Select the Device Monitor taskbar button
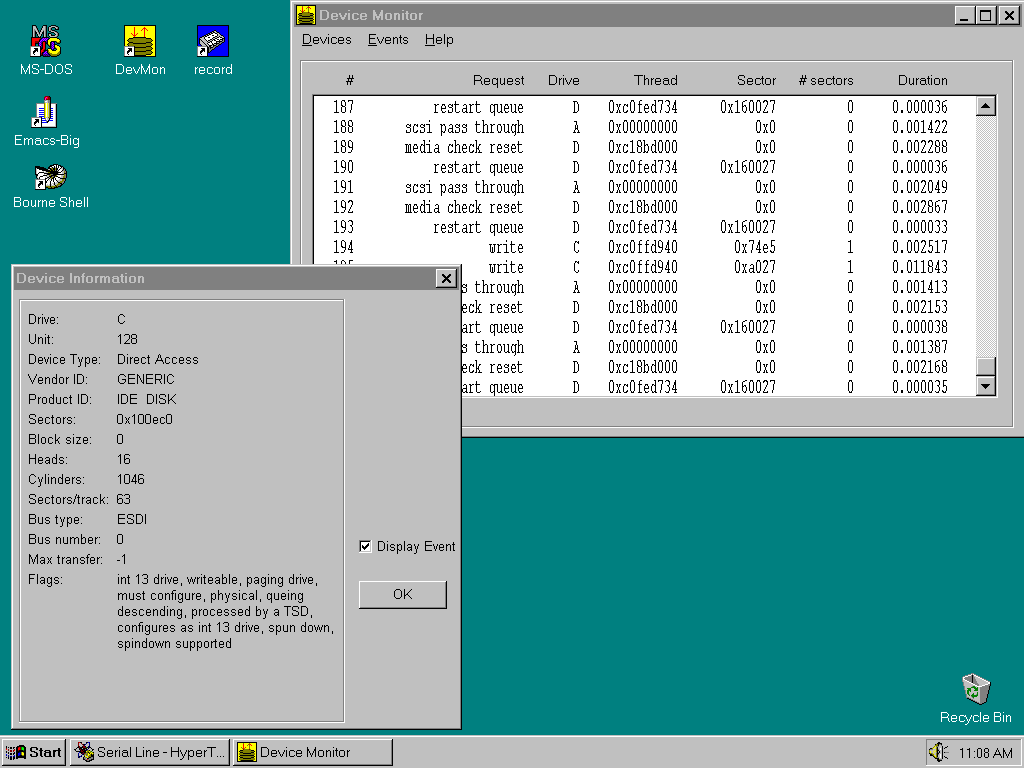 [x=312, y=752]
